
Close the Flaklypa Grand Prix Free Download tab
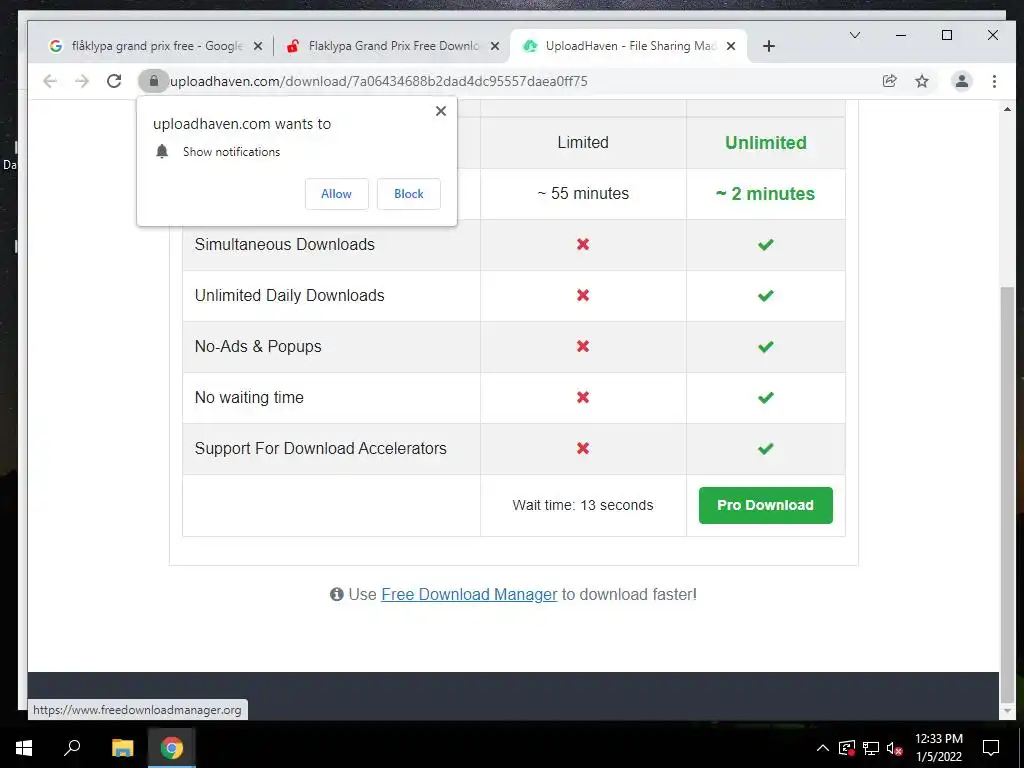[495, 46]
